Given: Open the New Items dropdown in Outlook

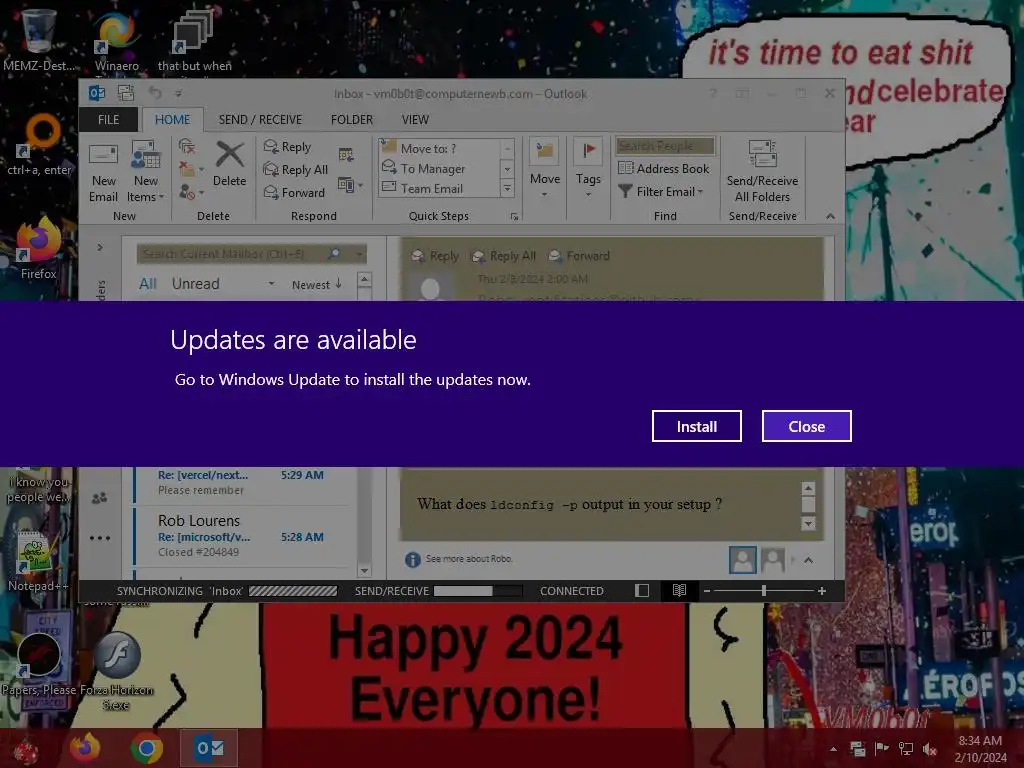Looking at the screenshot, I should pos(146,172).
